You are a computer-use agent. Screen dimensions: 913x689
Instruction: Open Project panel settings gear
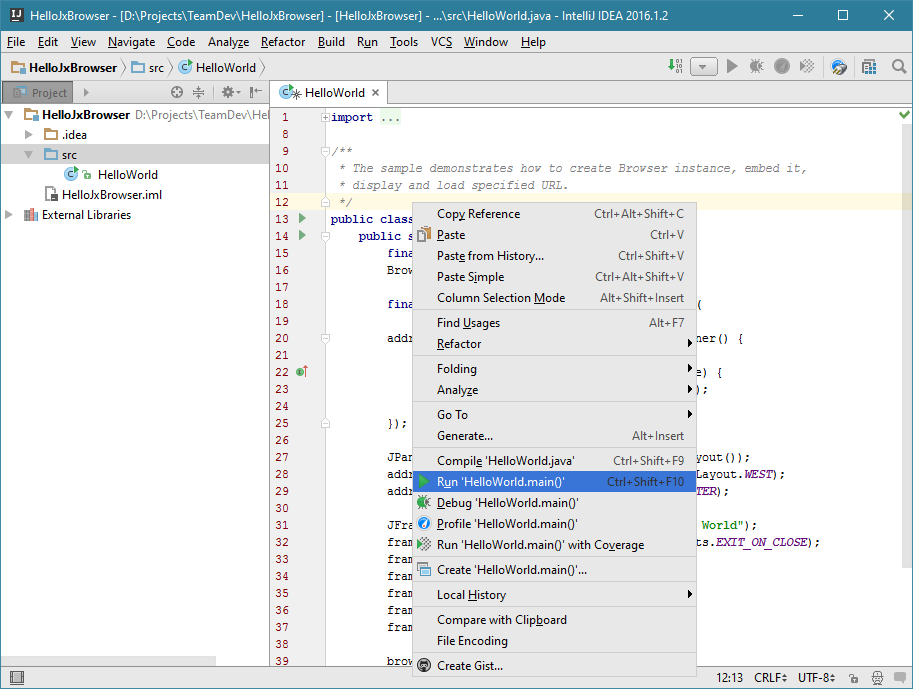point(230,92)
